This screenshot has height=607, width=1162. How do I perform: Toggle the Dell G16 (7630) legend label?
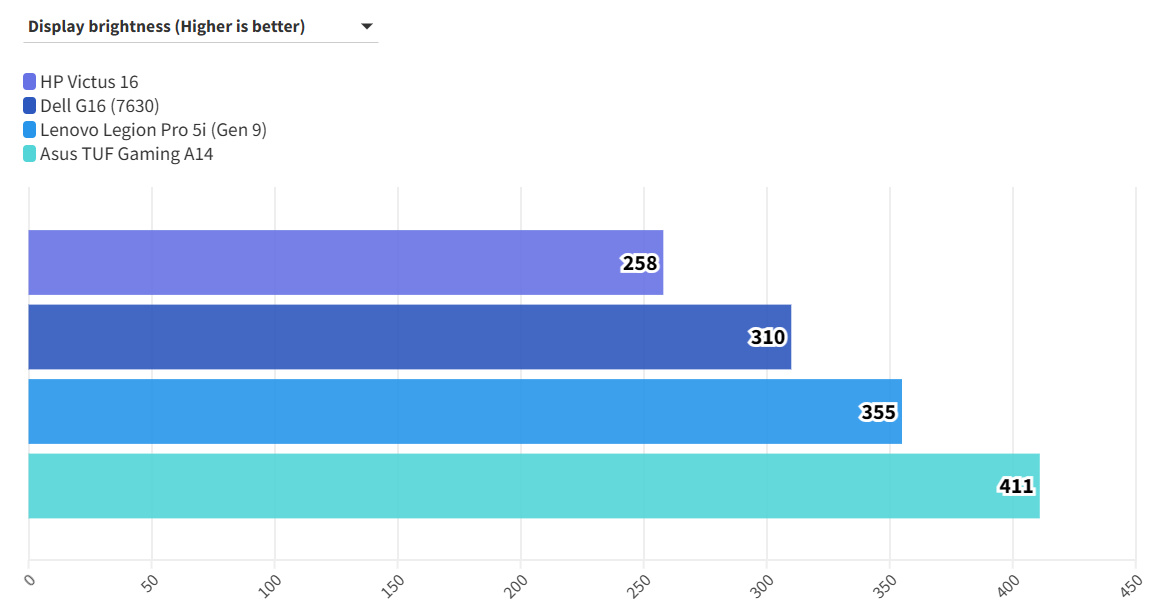(100, 106)
